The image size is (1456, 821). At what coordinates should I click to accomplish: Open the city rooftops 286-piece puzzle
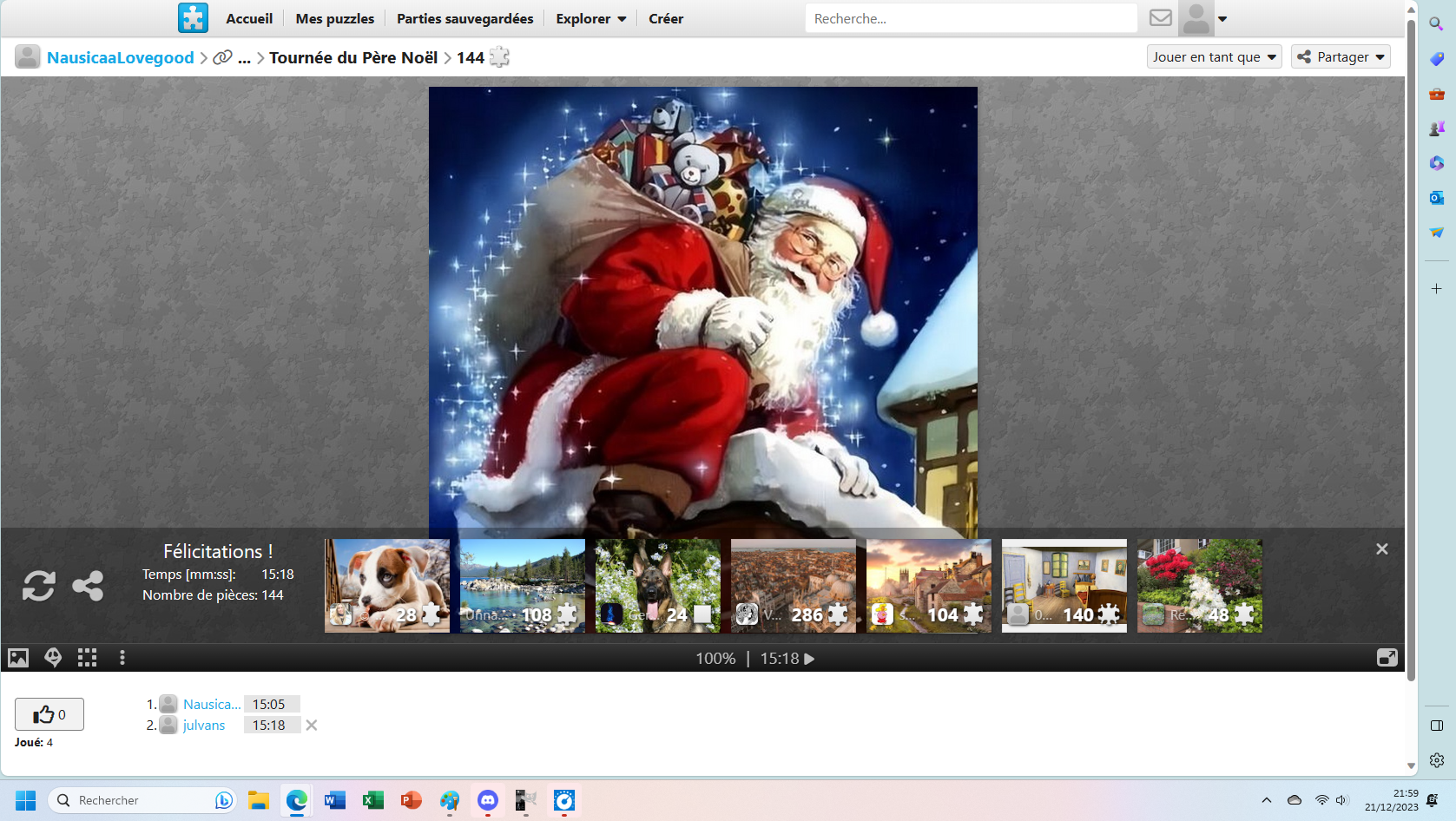point(794,586)
